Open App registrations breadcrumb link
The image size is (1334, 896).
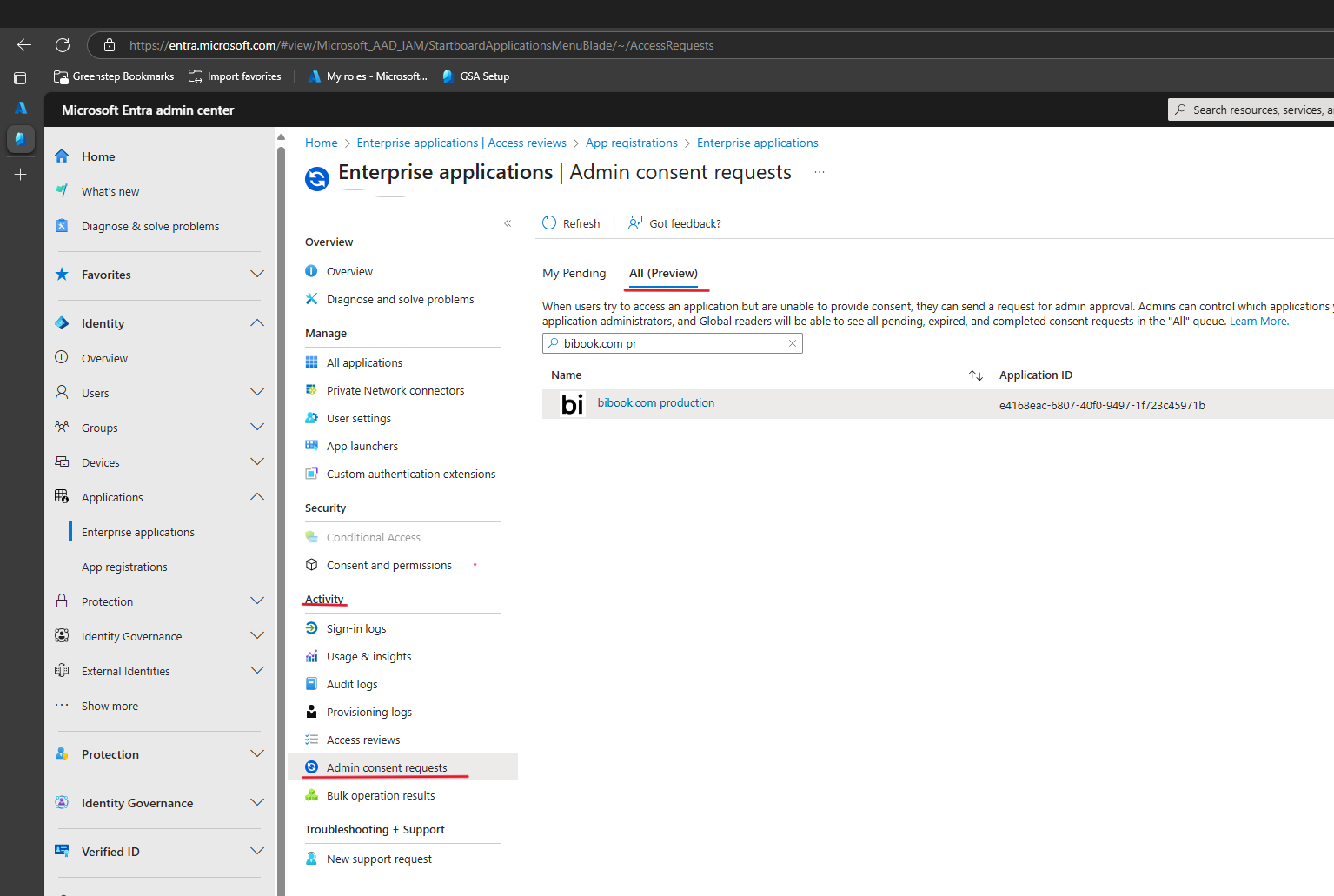(632, 143)
